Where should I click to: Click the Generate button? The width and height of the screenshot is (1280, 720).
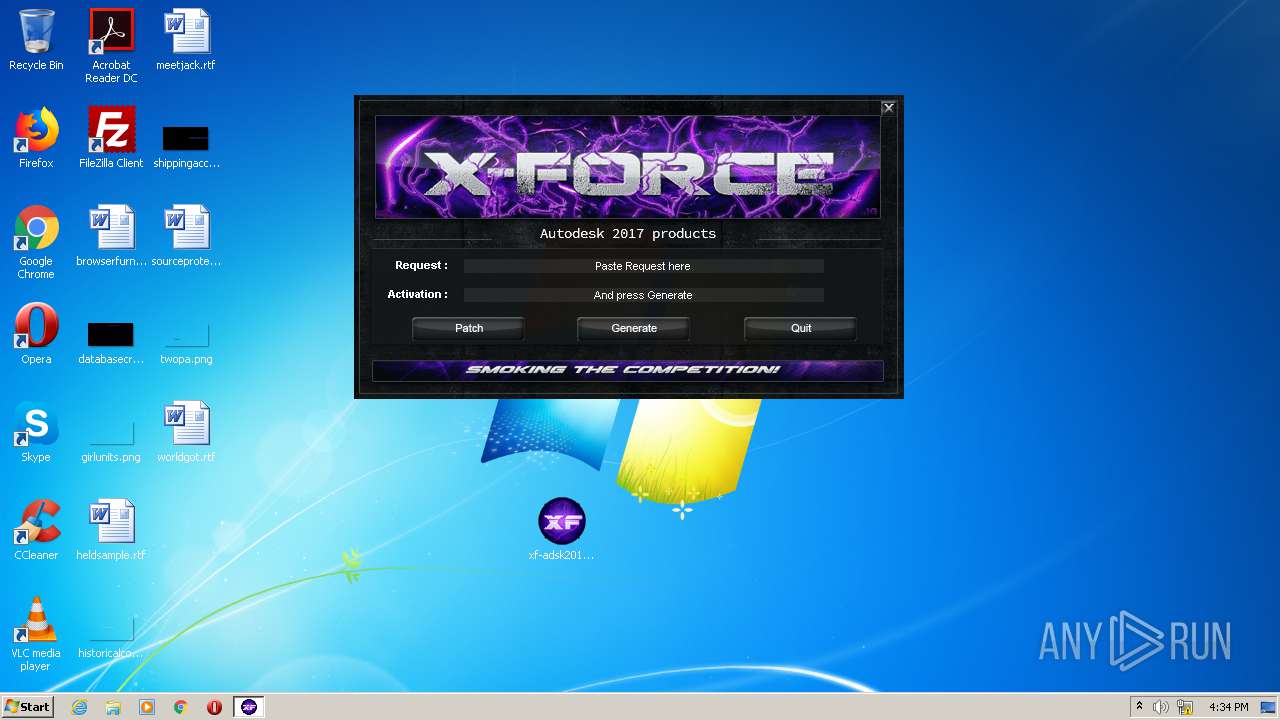click(x=634, y=328)
